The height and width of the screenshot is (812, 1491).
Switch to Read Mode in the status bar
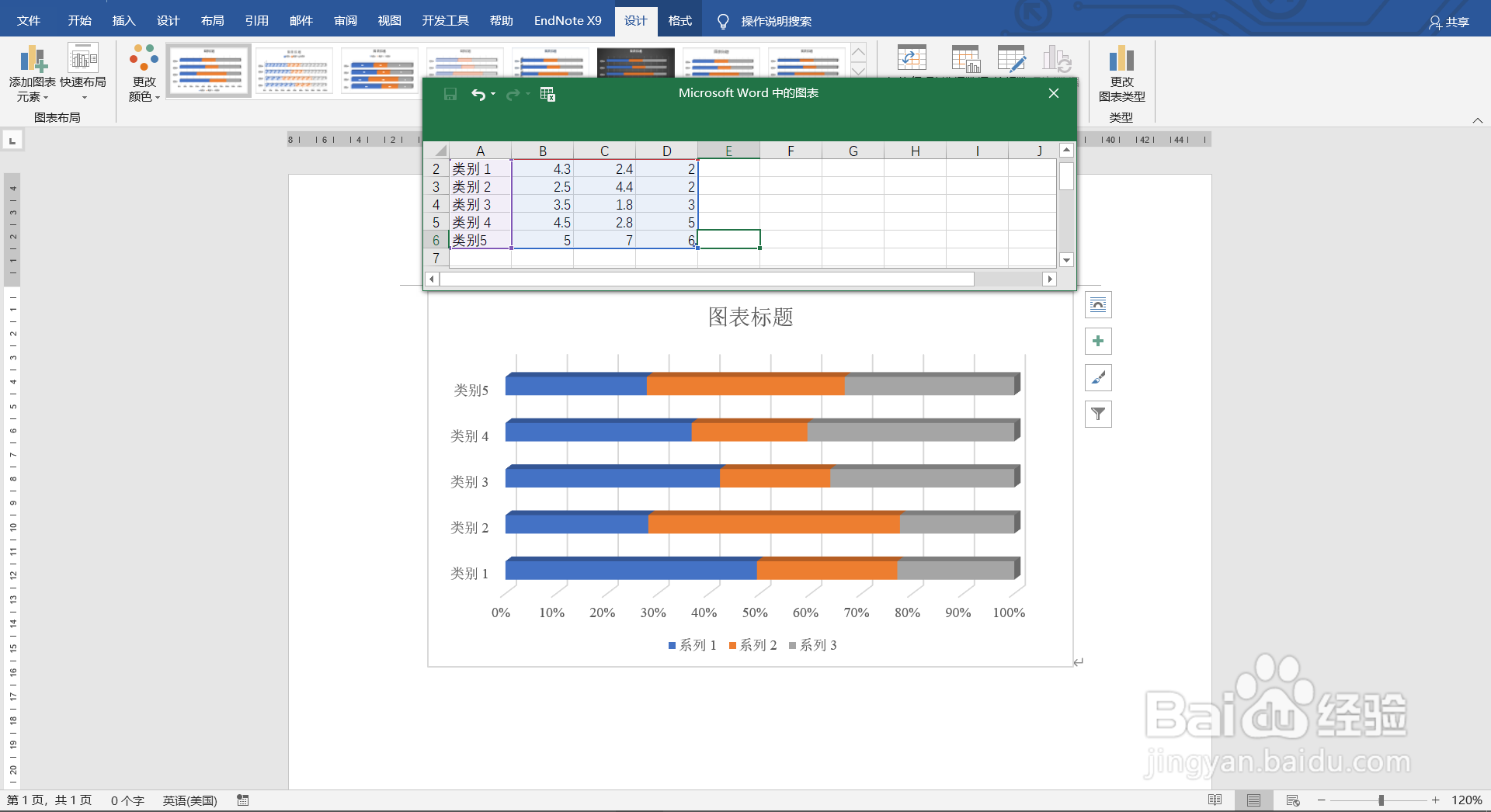(x=1216, y=800)
